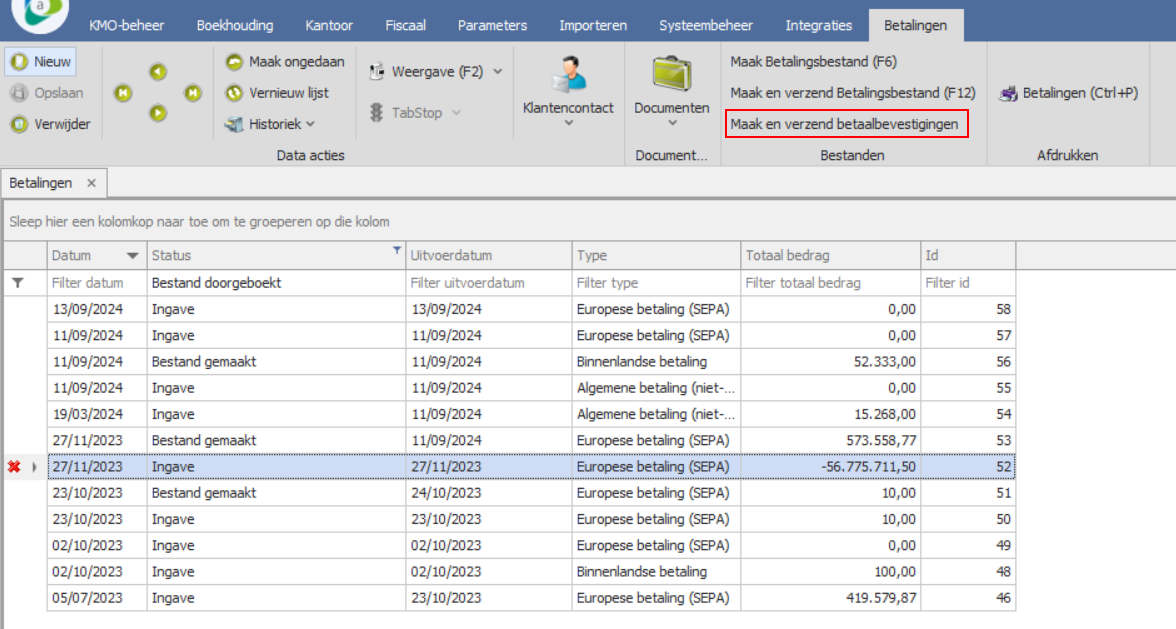This screenshot has width=1176, height=629.
Task: Click the Status column filter icon
Action: click(397, 250)
